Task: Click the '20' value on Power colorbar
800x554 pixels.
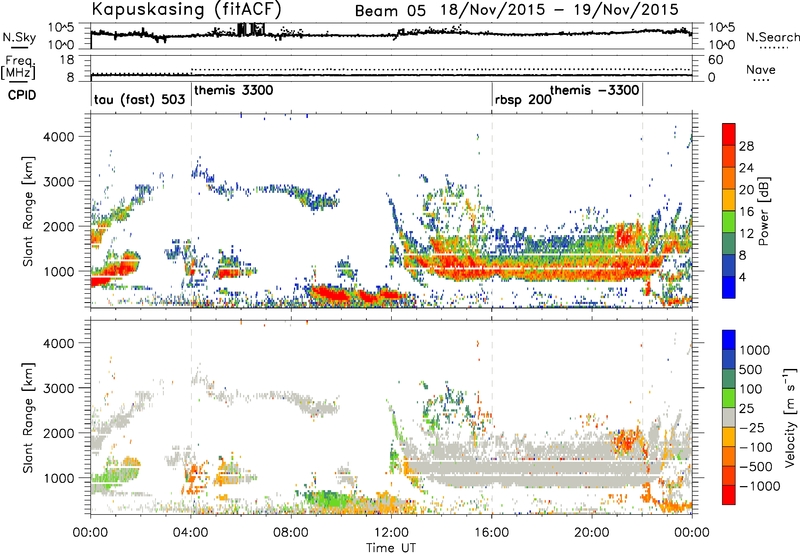Action: pos(746,190)
